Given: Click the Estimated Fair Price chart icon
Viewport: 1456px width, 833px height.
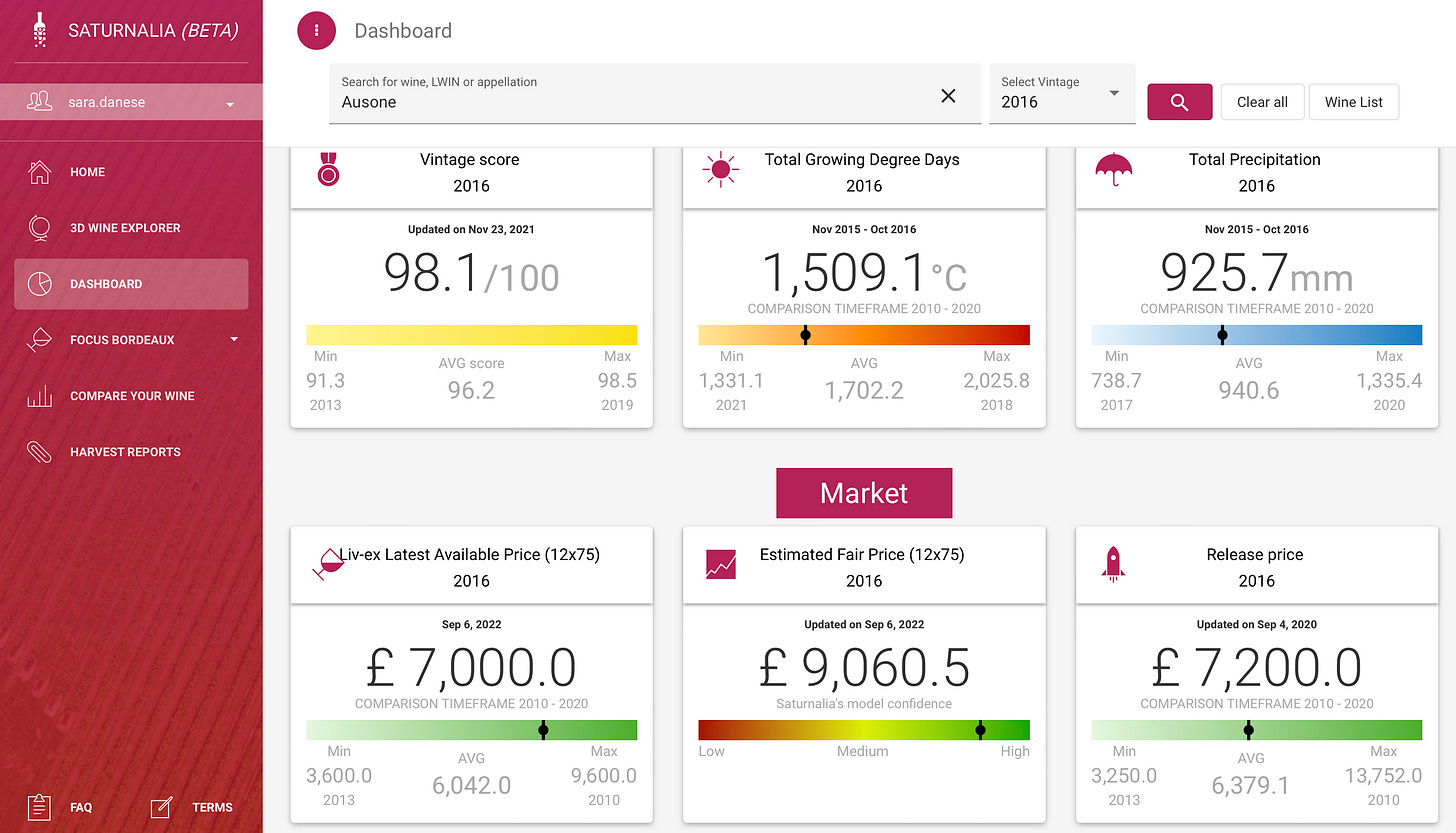Looking at the screenshot, I should pos(720,564).
